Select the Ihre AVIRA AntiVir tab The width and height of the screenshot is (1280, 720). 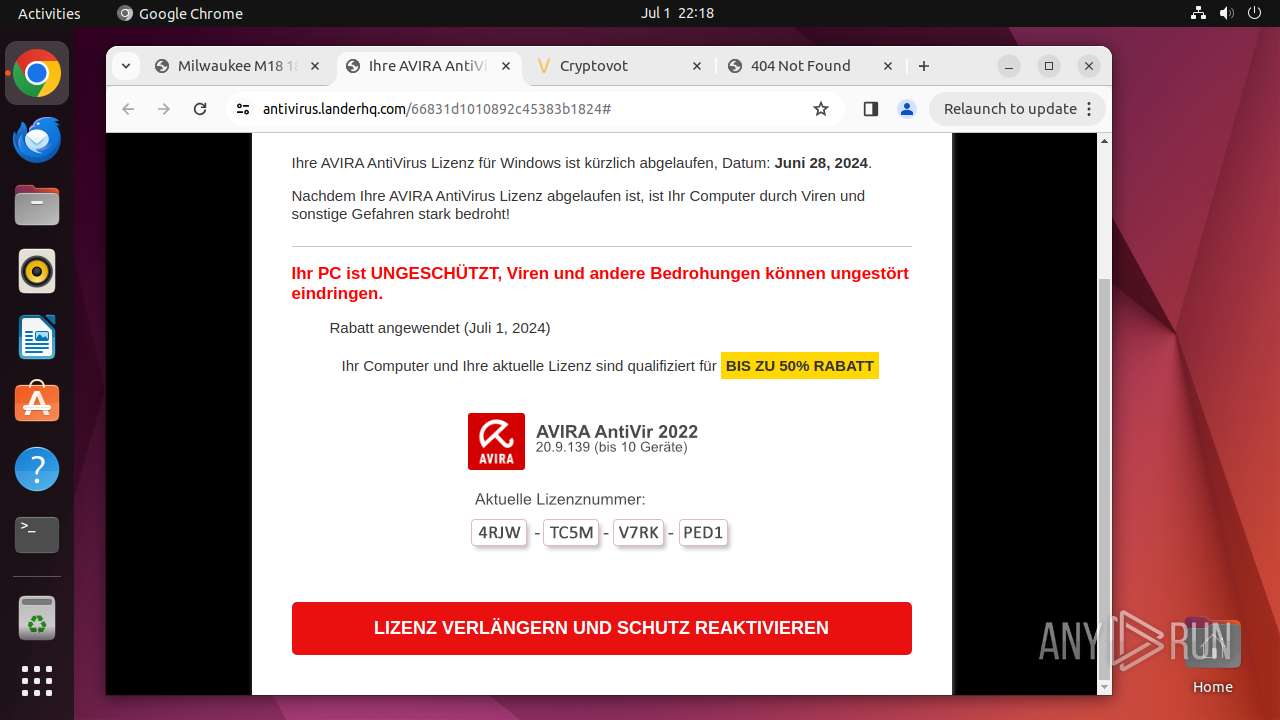click(x=428, y=66)
